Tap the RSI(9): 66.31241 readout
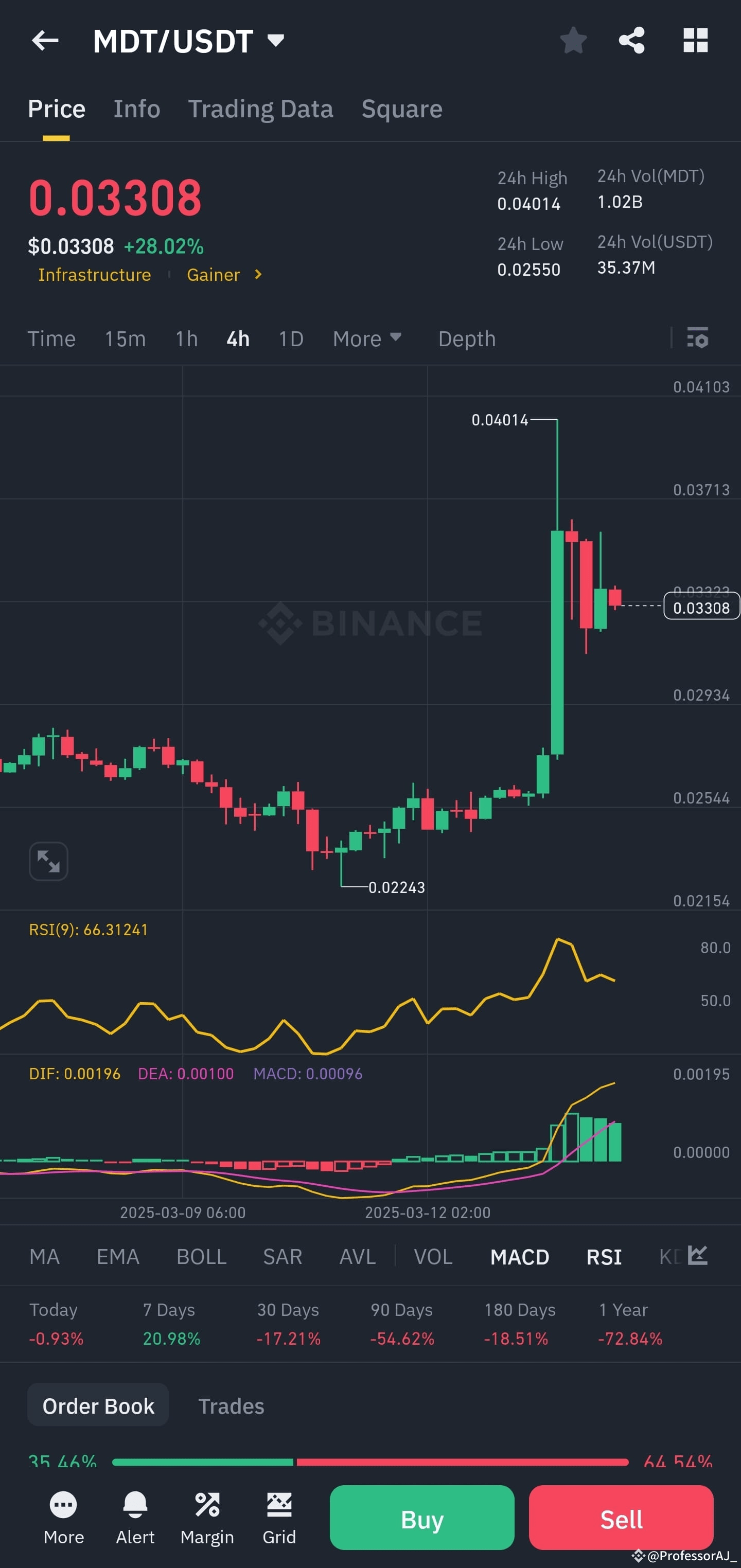The height and width of the screenshot is (1568, 741). click(89, 930)
